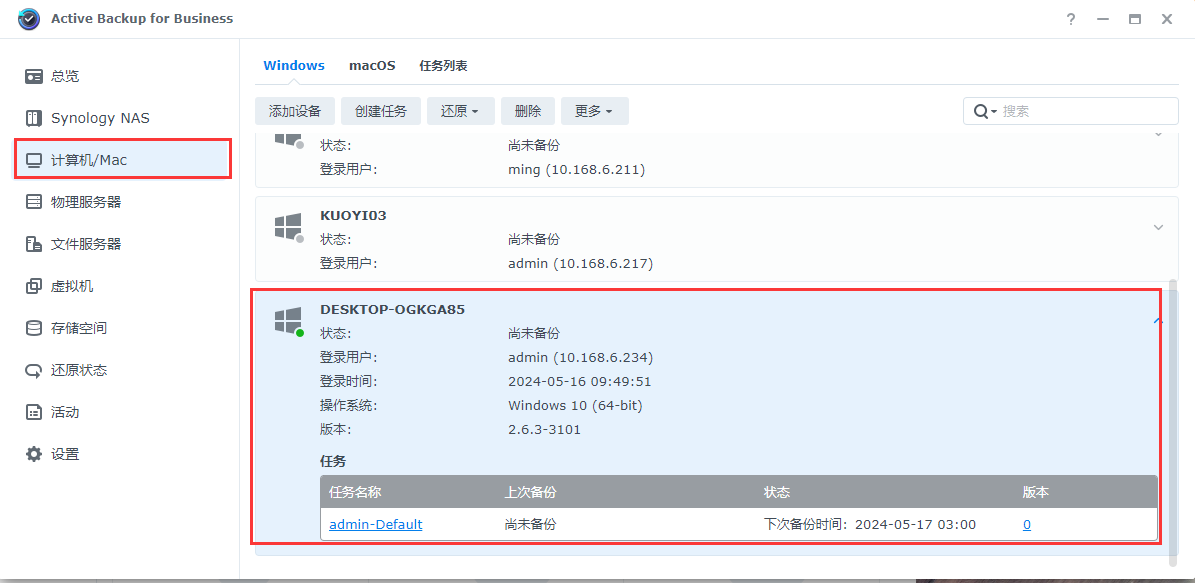1195x583 pixels.
Task: 点击版本列中的「0」链接
Action: point(1026,524)
